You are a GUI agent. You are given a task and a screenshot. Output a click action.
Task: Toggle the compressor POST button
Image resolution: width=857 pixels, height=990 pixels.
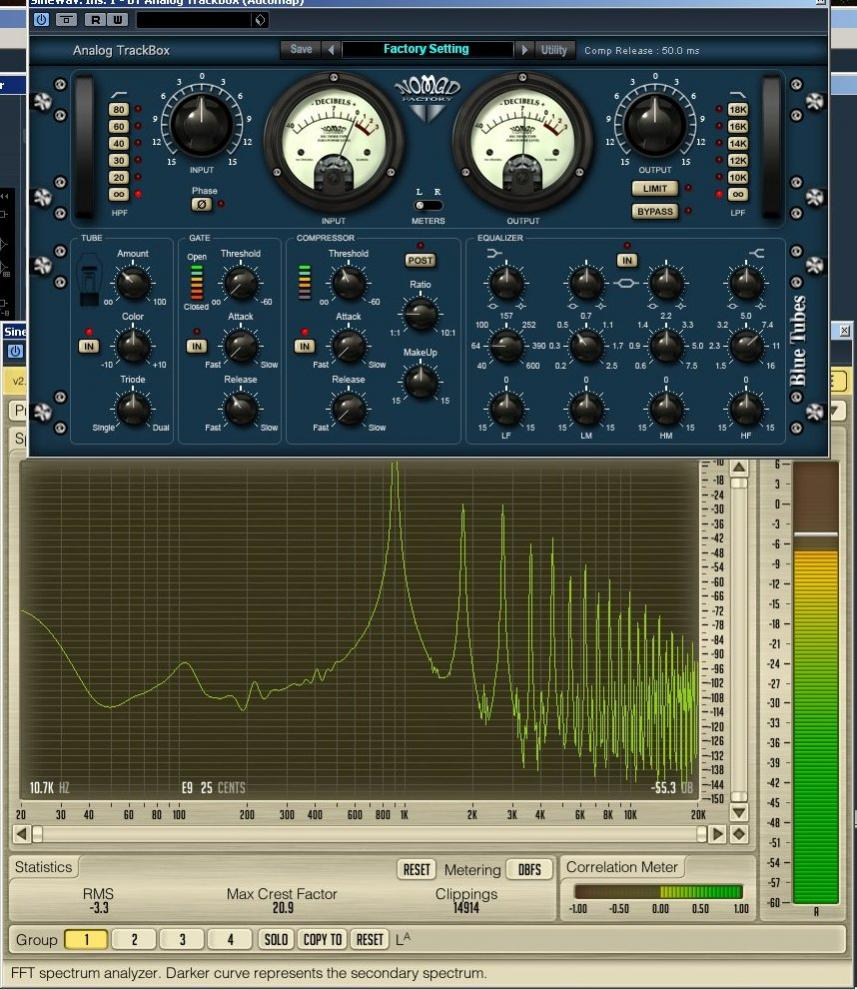[x=420, y=260]
